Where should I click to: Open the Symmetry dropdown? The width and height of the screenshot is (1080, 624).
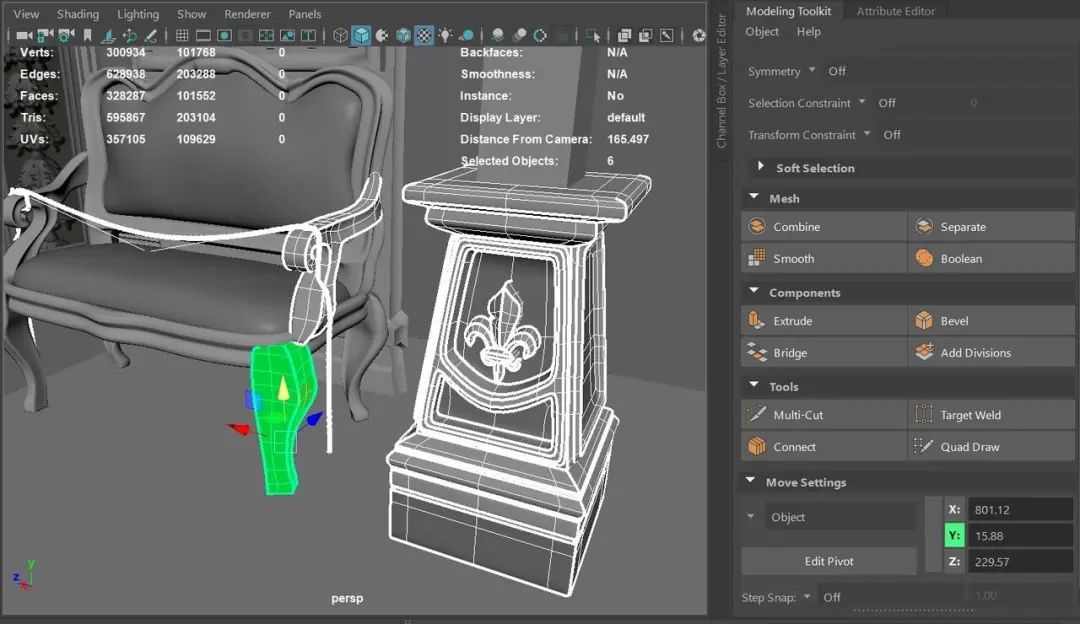coord(812,71)
